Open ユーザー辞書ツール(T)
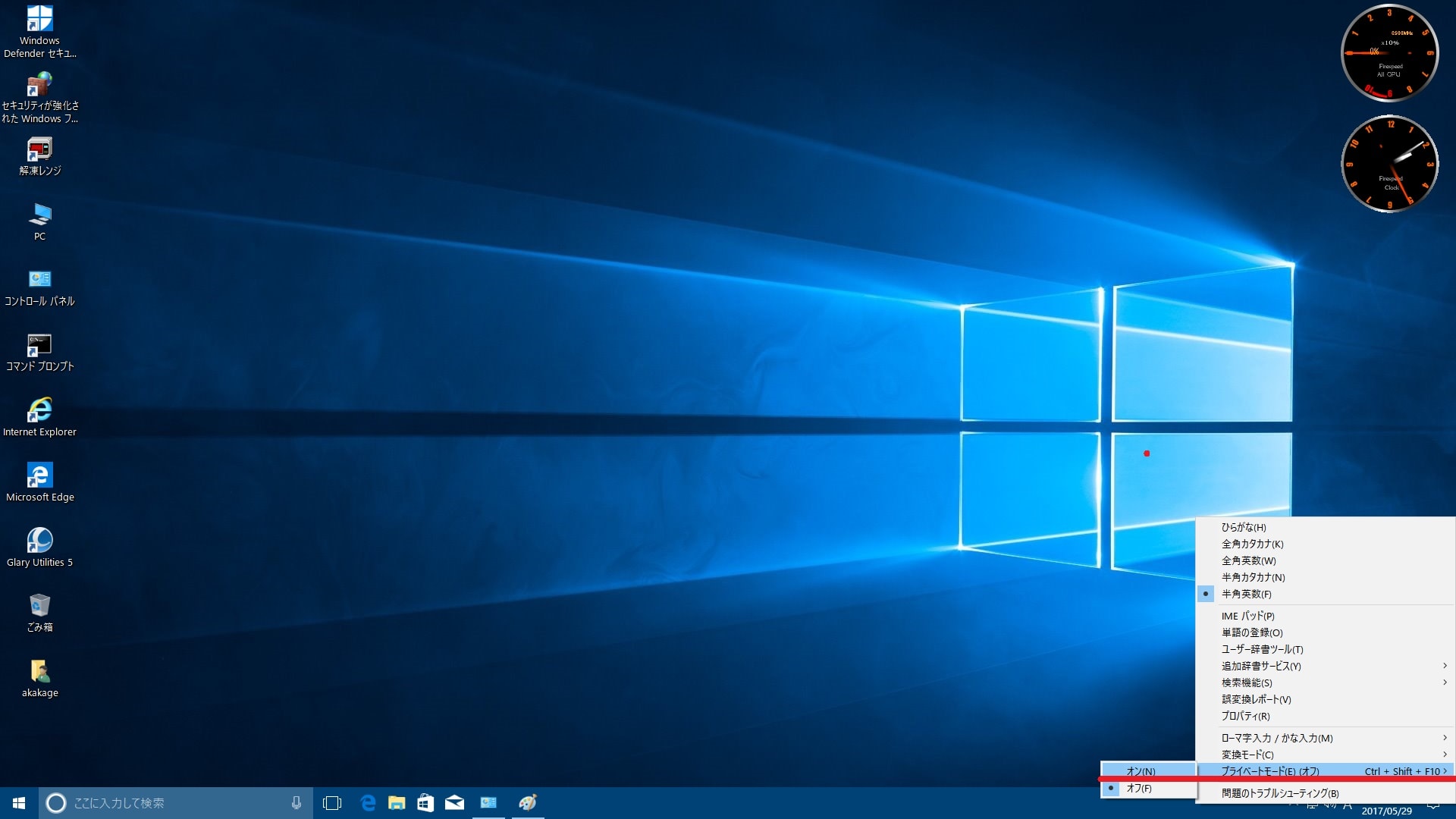Viewport: 1456px width, 819px height. [1325, 649]
